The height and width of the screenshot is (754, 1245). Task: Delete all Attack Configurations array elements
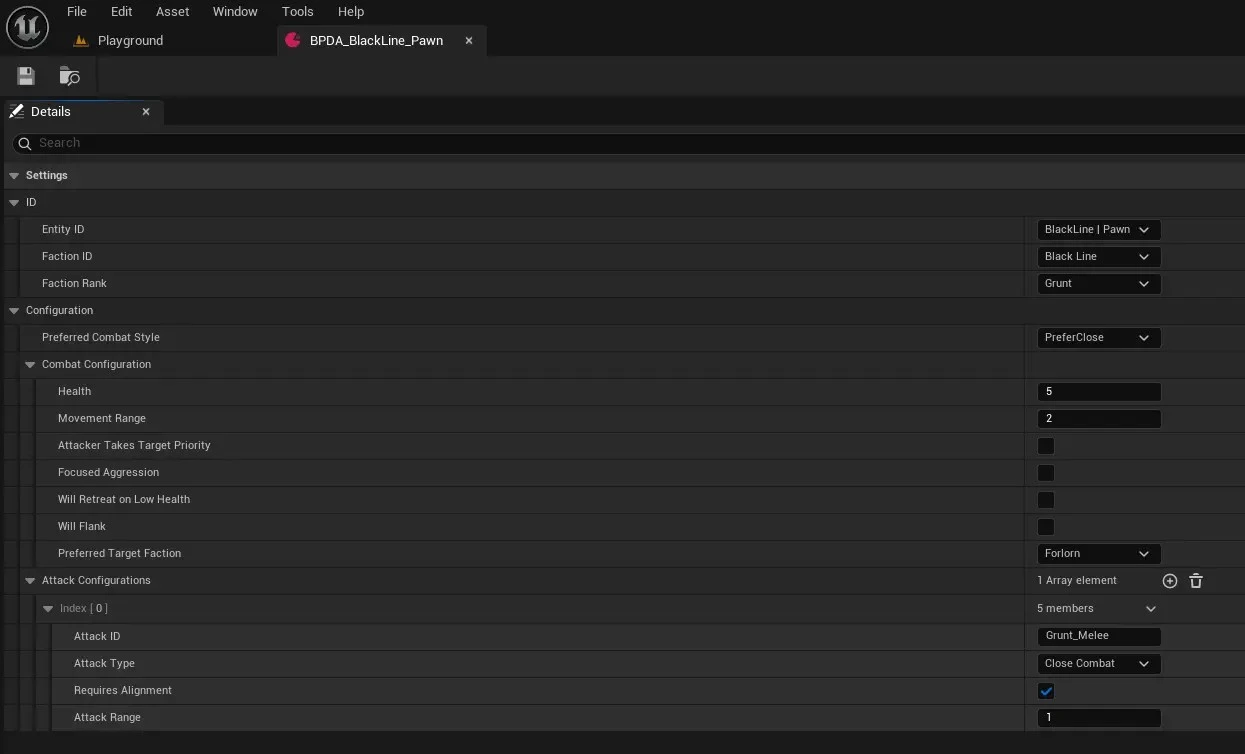(x=1196, y=581)
